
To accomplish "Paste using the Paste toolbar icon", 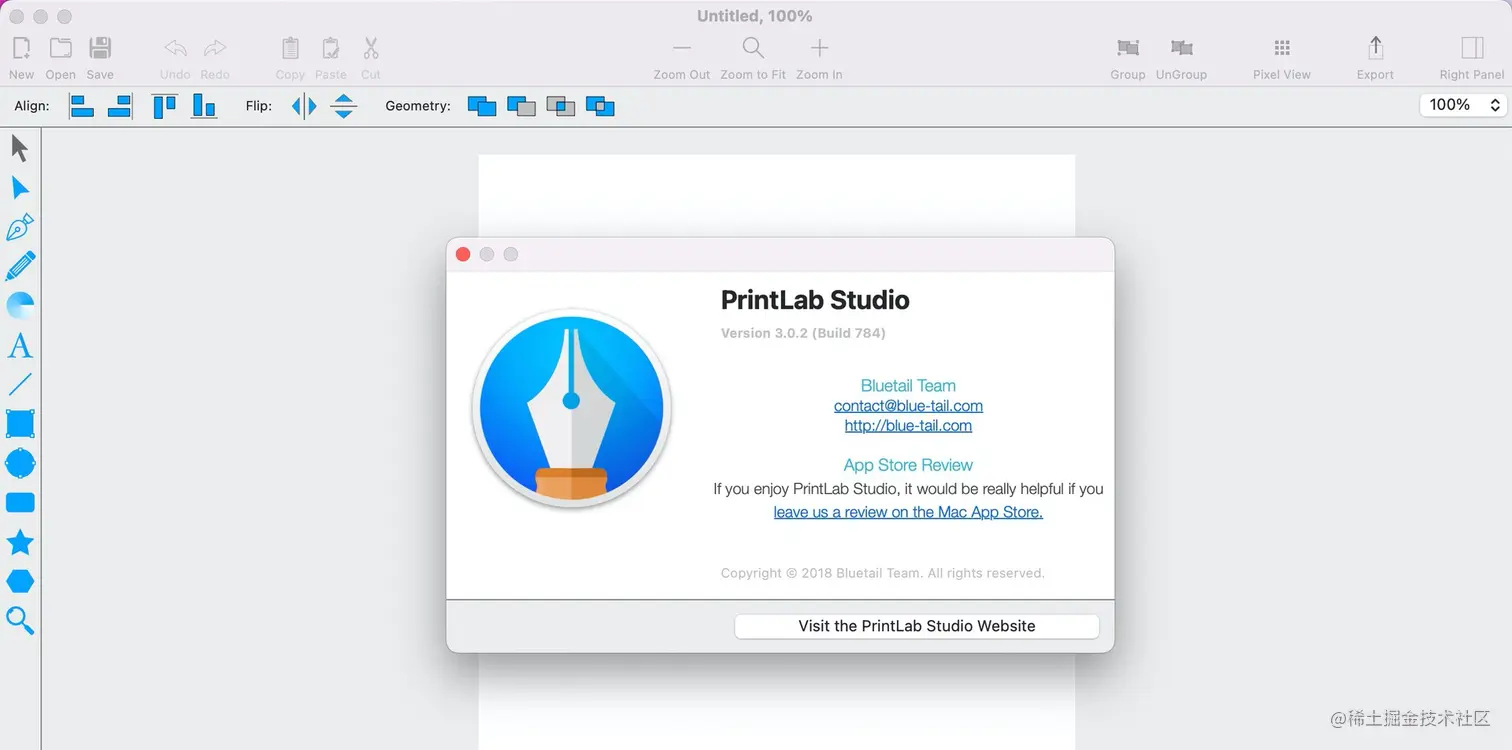I will click(330, 48).
